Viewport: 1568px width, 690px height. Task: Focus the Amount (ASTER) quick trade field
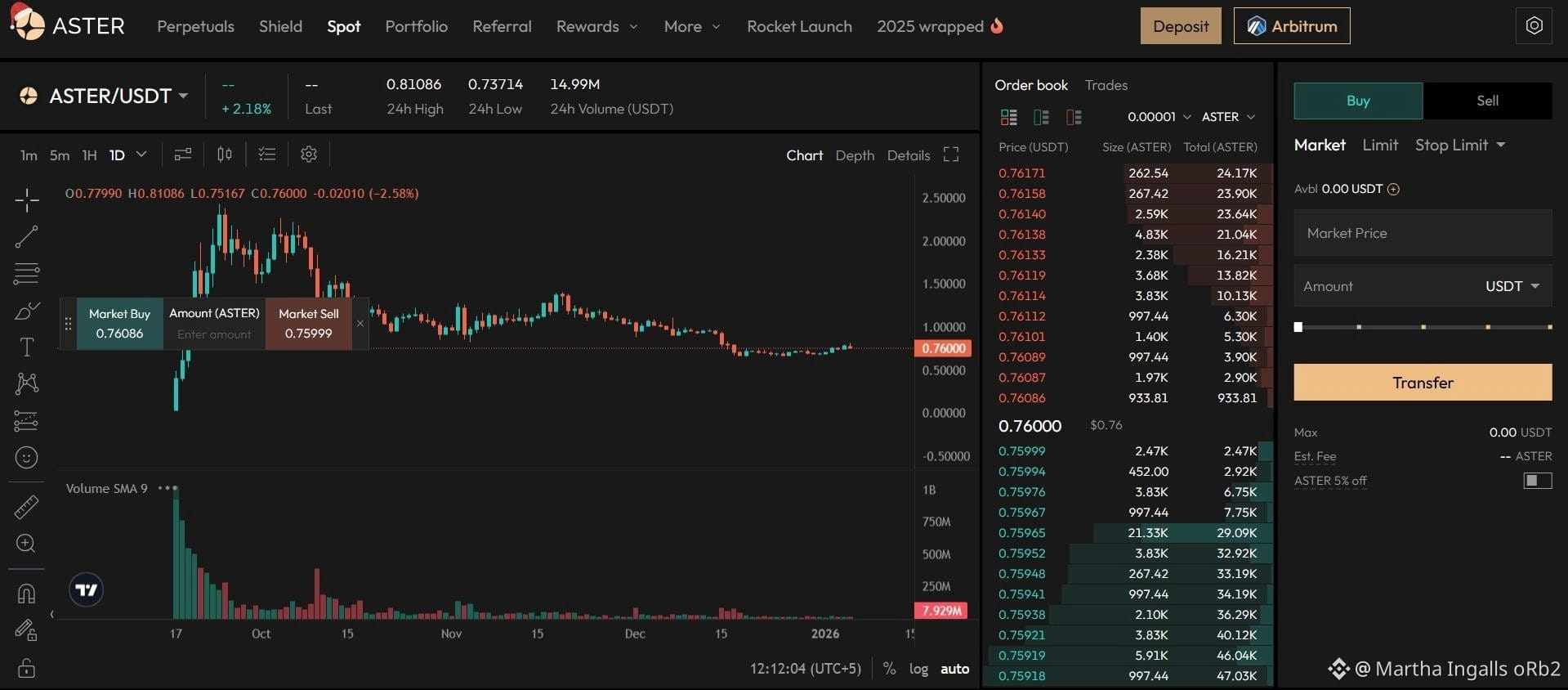point(214,334)
